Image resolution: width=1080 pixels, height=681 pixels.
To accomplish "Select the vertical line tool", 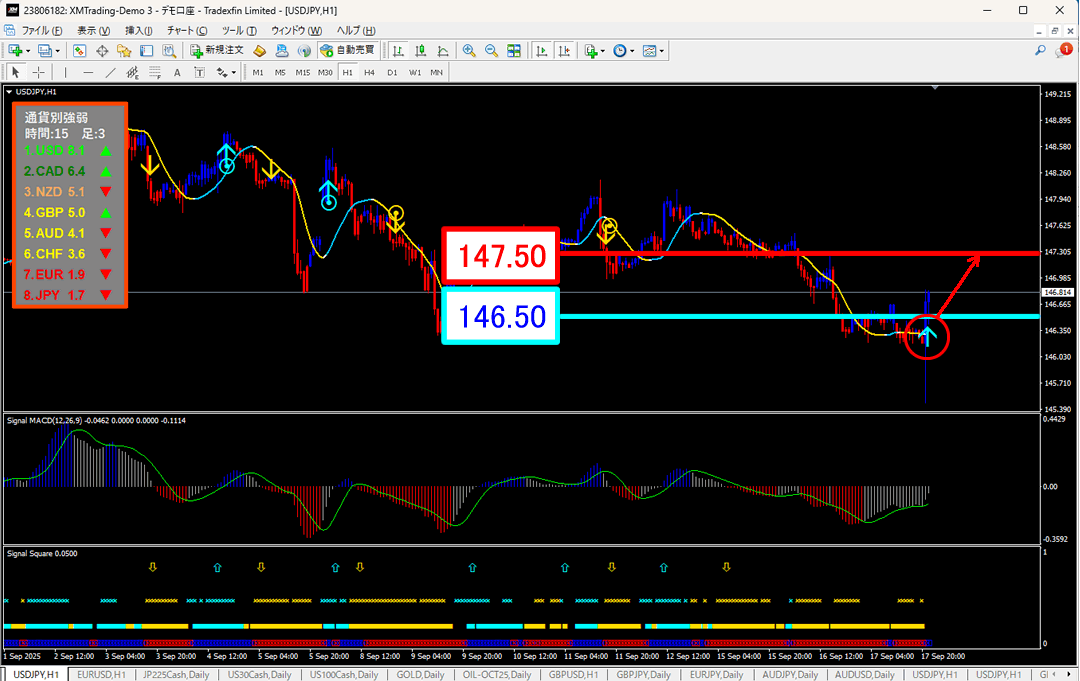I will 65,72.
